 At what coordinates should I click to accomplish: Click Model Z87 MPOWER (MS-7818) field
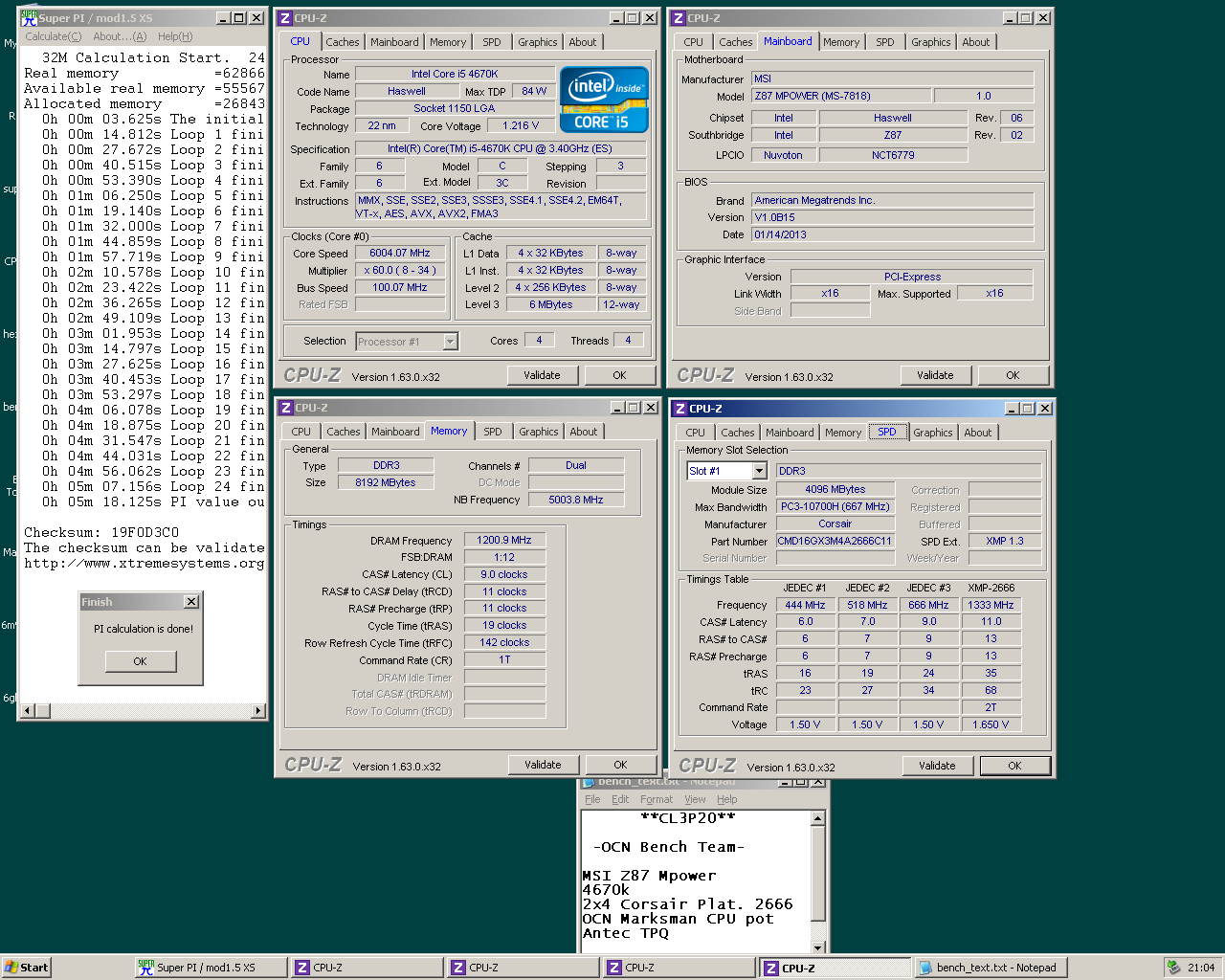pyautogui.click(x=840, y=97)
